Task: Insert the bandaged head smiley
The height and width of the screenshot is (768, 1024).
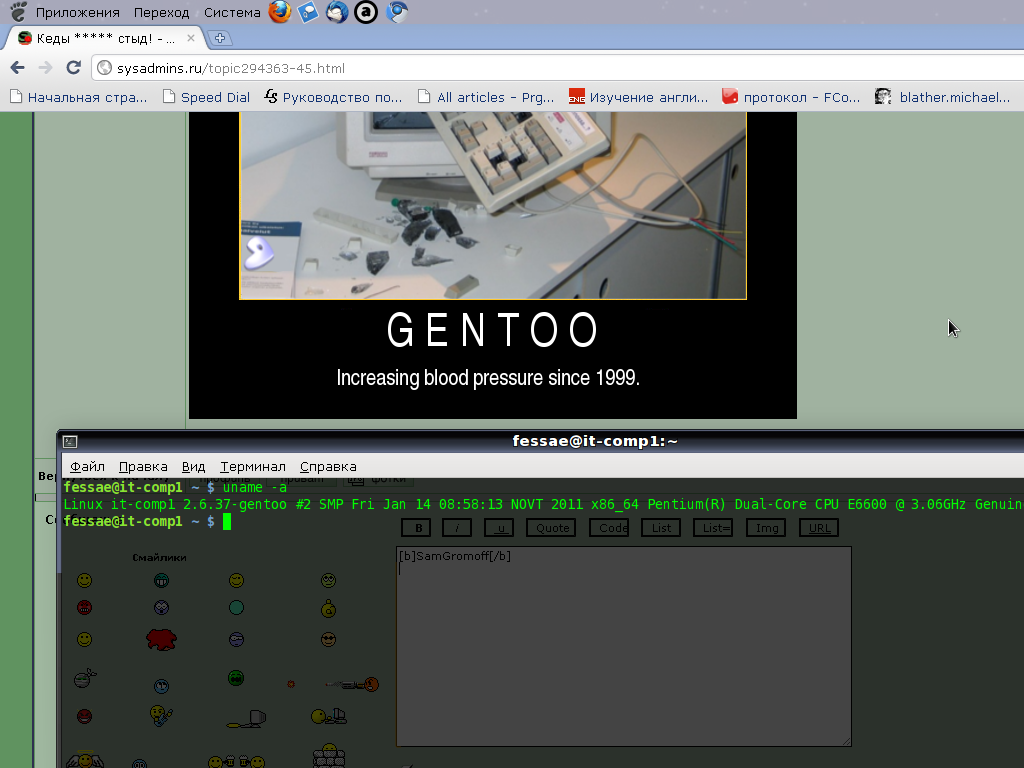Action: (x=85, y=679)
